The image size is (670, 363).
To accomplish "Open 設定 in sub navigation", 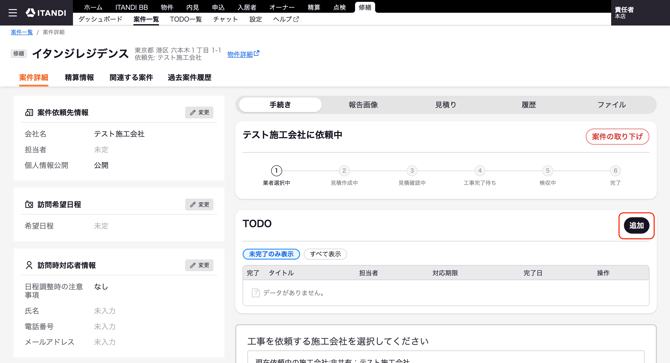I will (x=256, y=19).
